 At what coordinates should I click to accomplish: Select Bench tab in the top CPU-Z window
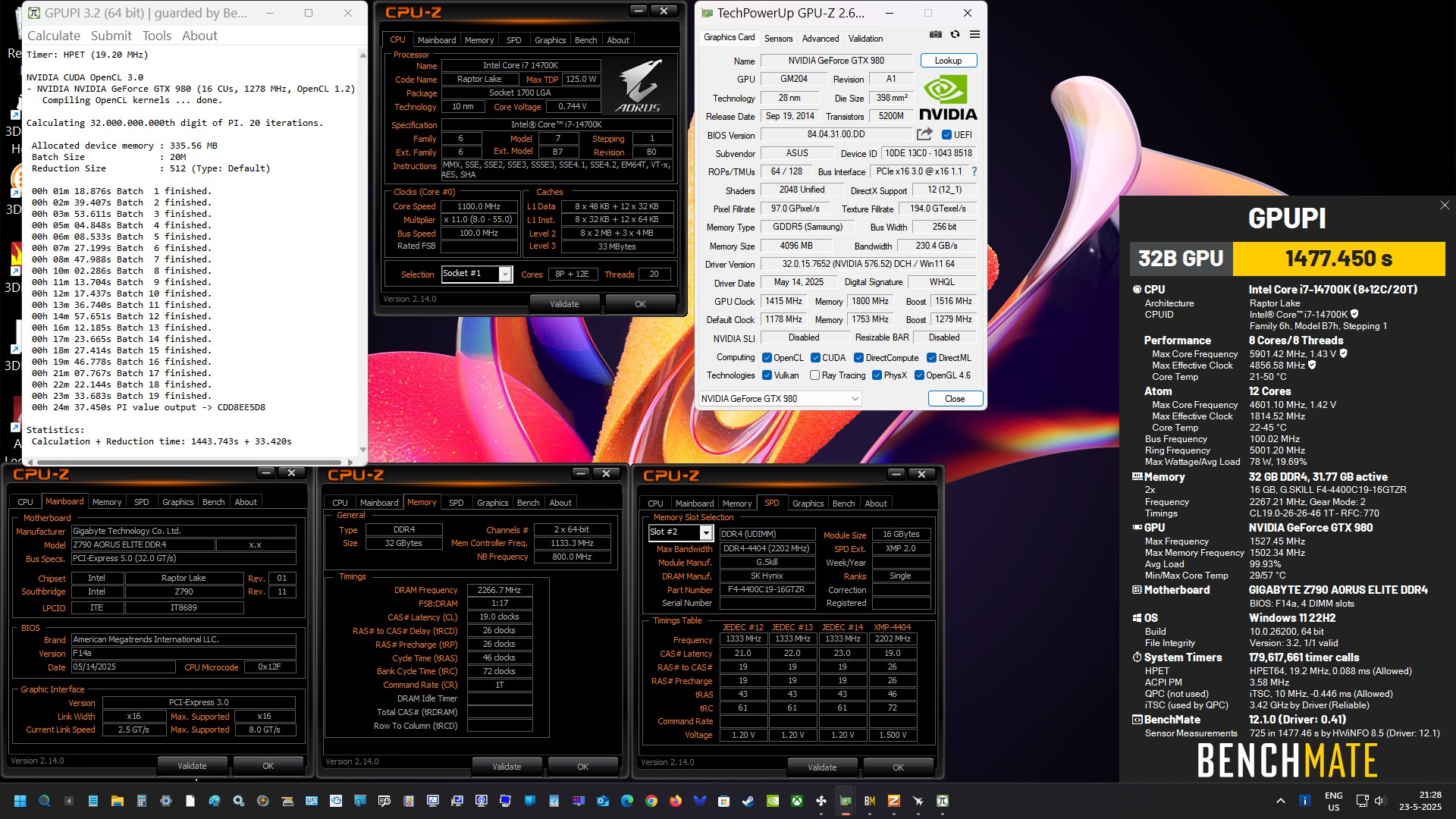pos(586,40)
